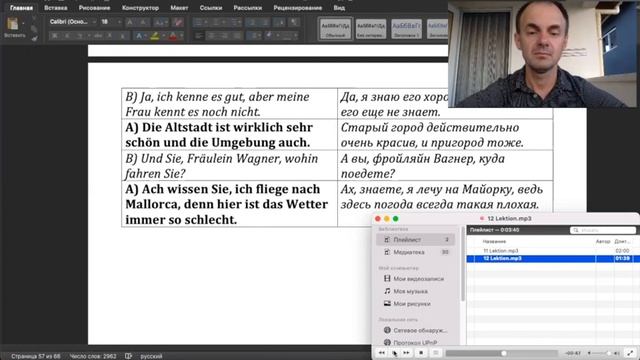
Task: Select Плейлист in the player sidebar
Action: 415,240
